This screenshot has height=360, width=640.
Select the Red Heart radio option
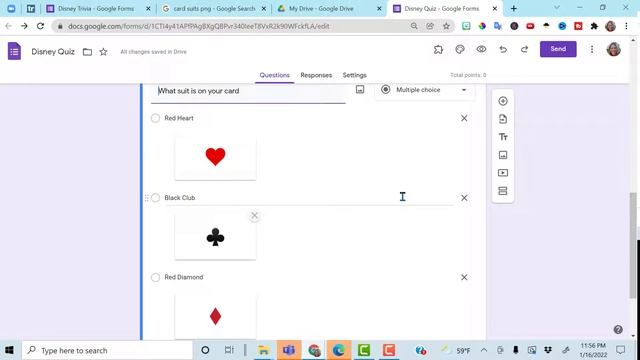(155, 118)
